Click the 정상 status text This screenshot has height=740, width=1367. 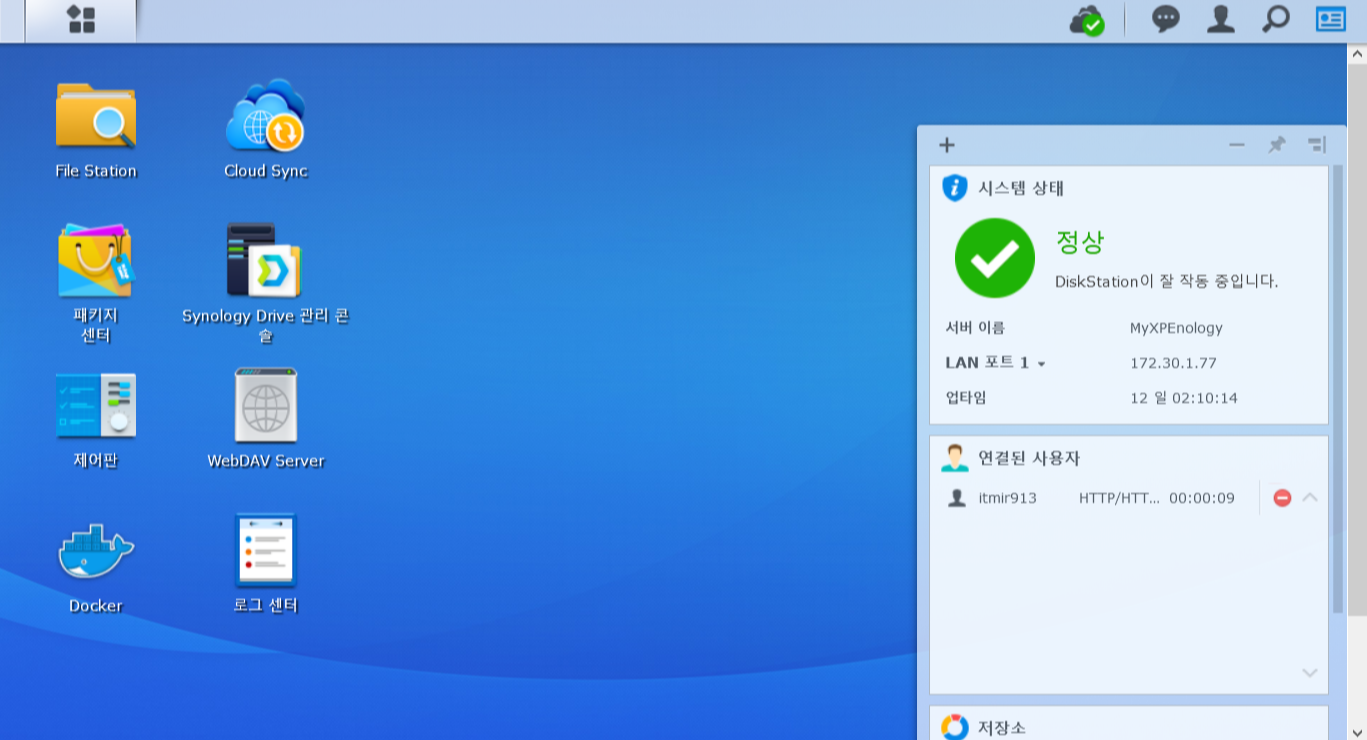point(1080,242)
